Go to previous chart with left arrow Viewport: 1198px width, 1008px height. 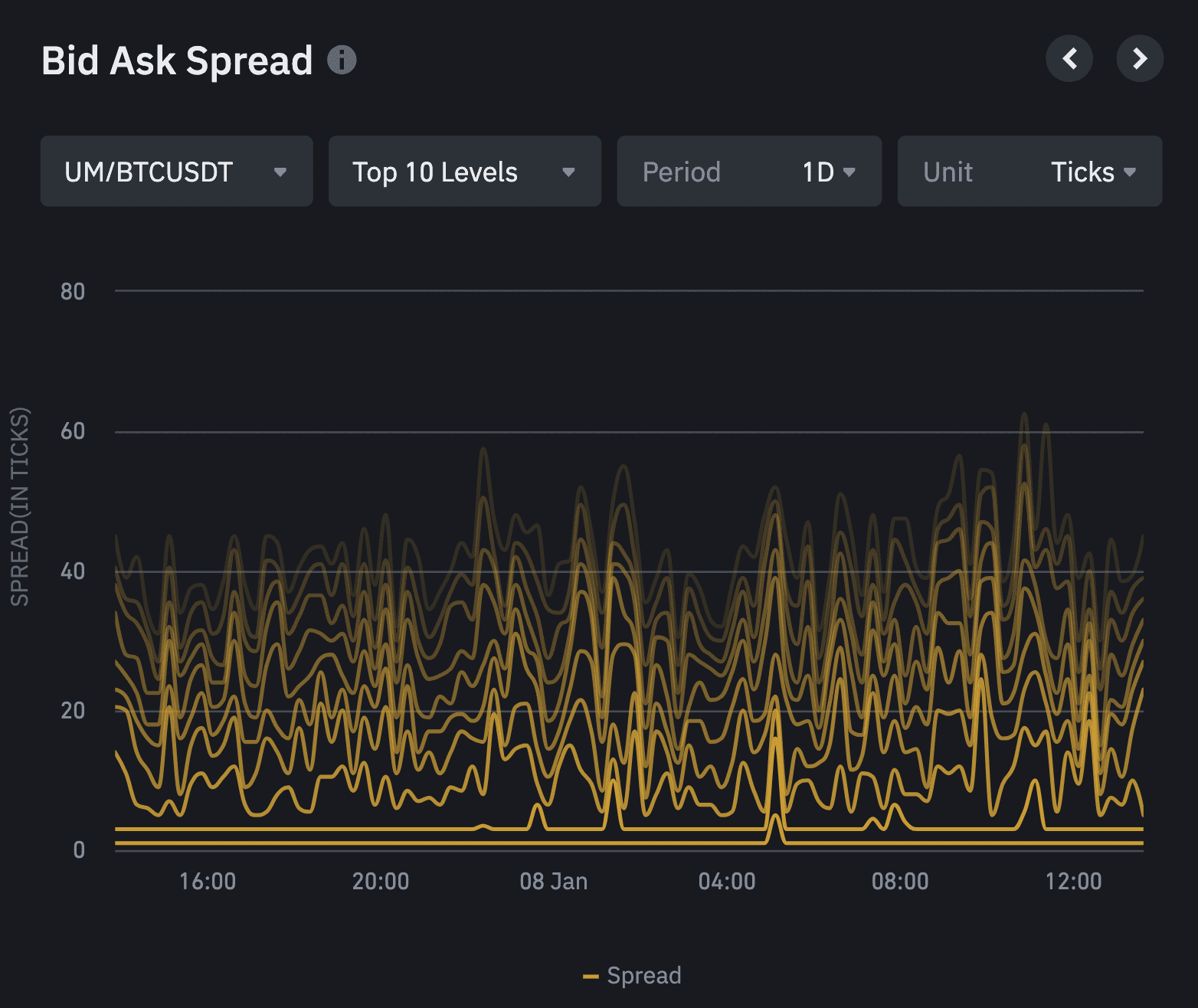[x=1069, y=58]
